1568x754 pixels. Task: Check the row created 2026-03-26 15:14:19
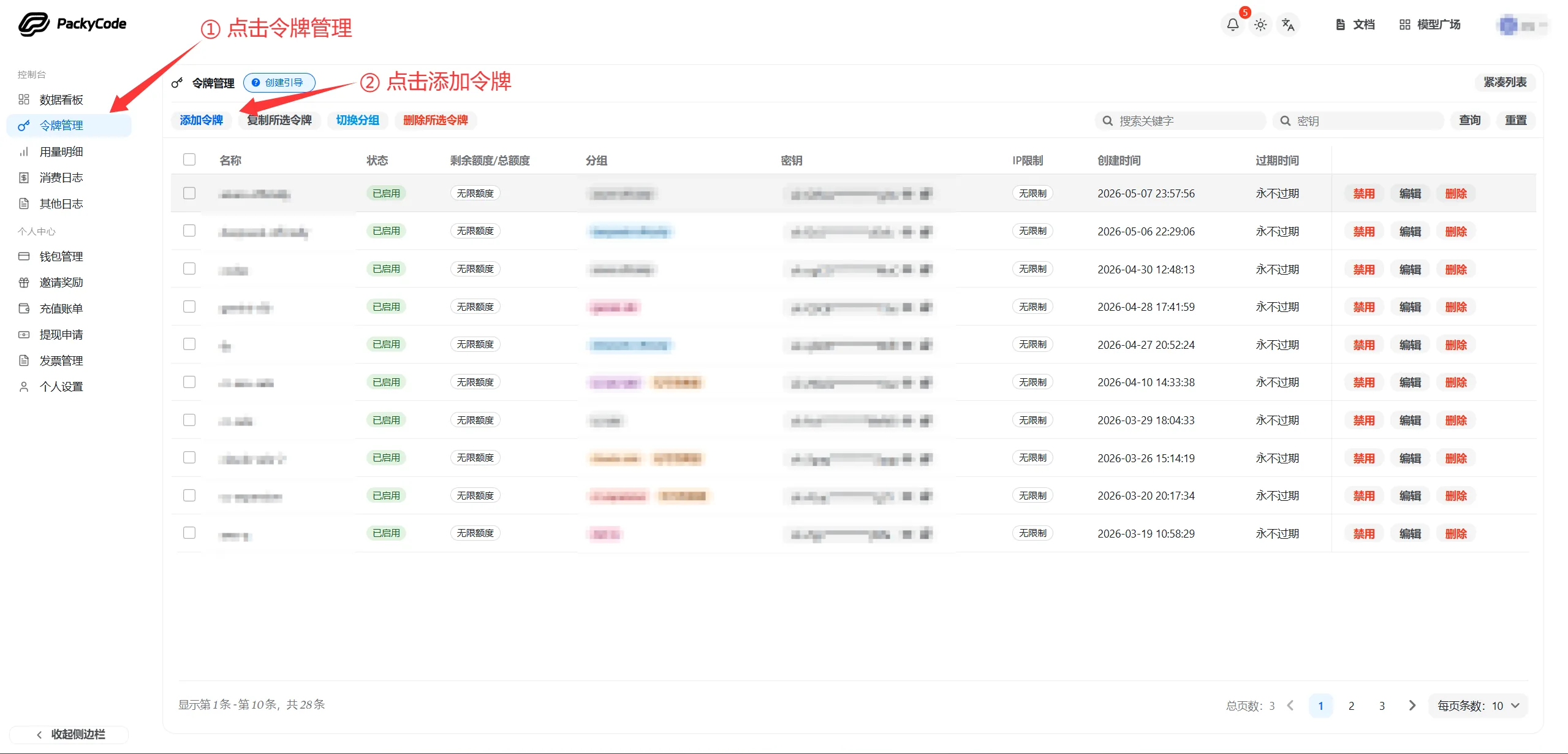pos(189,457)
